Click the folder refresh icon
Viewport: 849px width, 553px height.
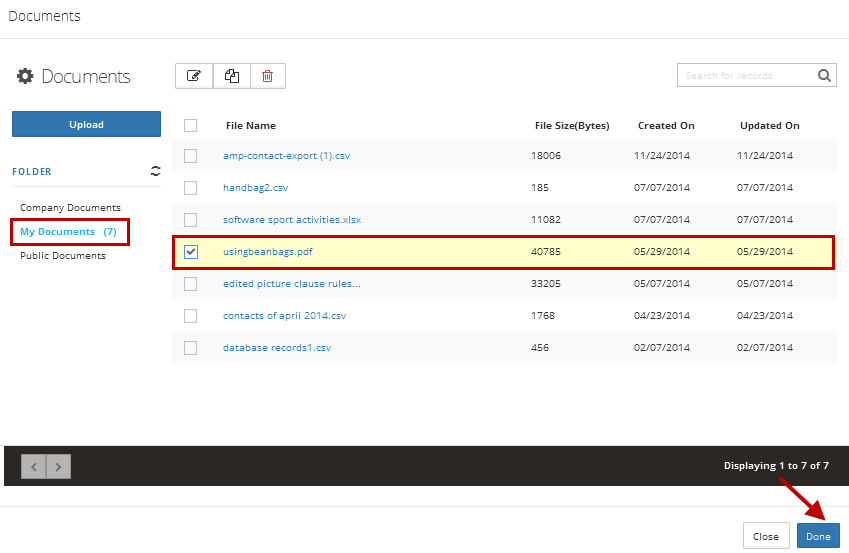coord(155,171)
